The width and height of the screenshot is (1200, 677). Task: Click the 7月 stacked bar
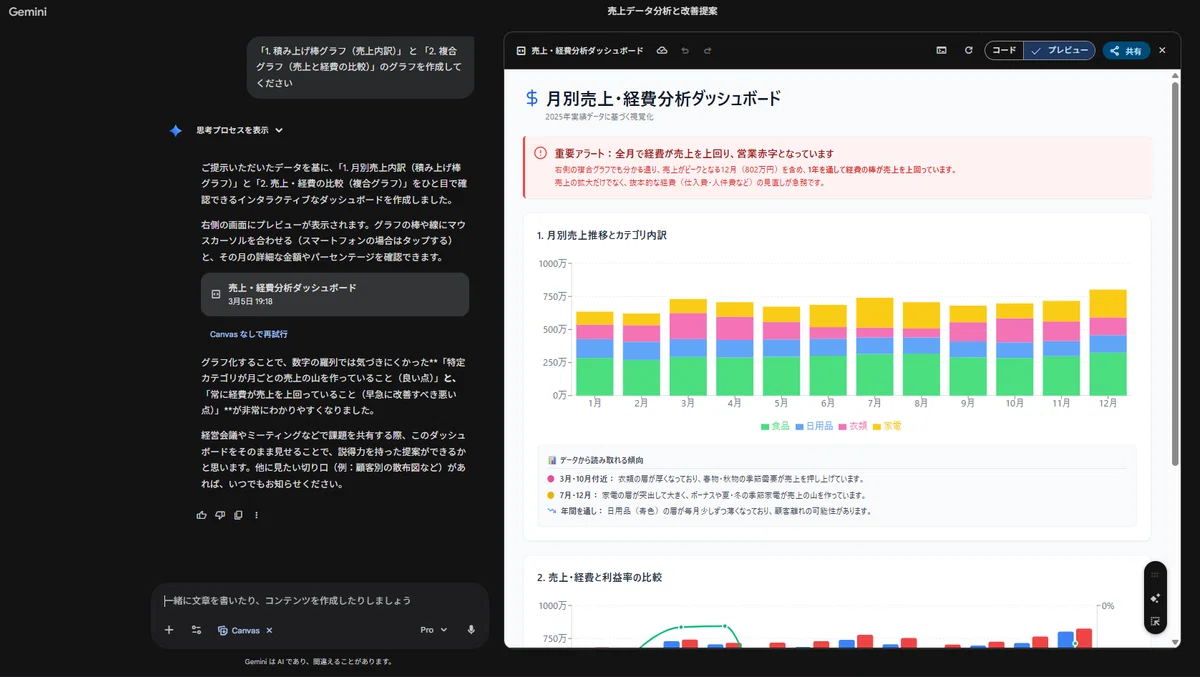pos(875,347)
